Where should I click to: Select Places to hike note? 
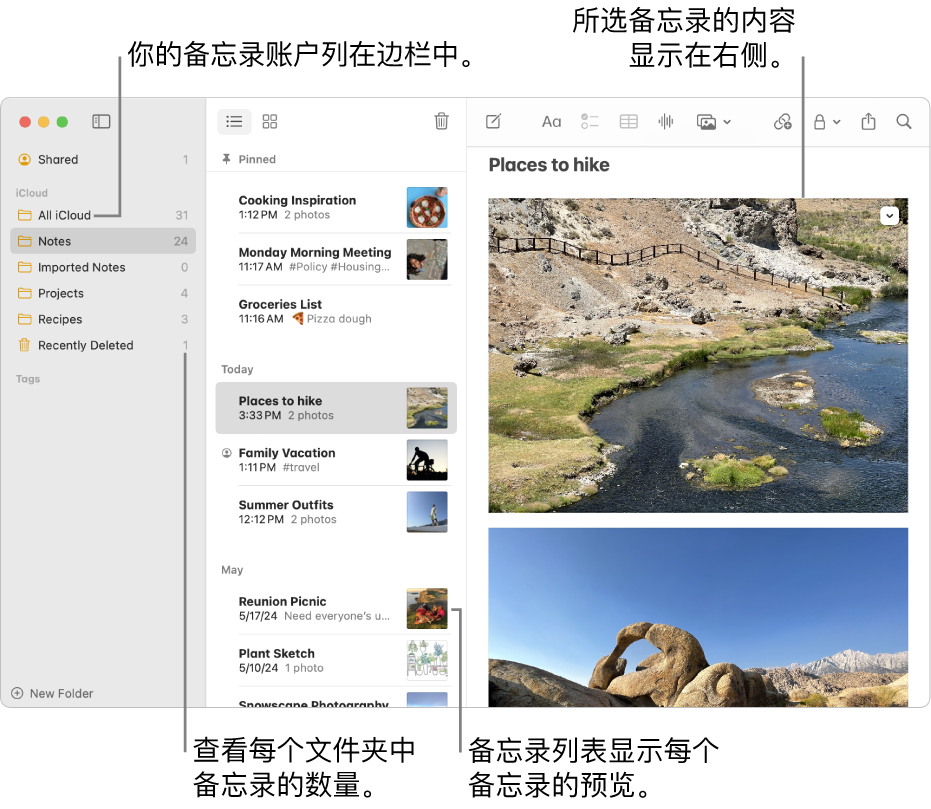tap(336, 408)
